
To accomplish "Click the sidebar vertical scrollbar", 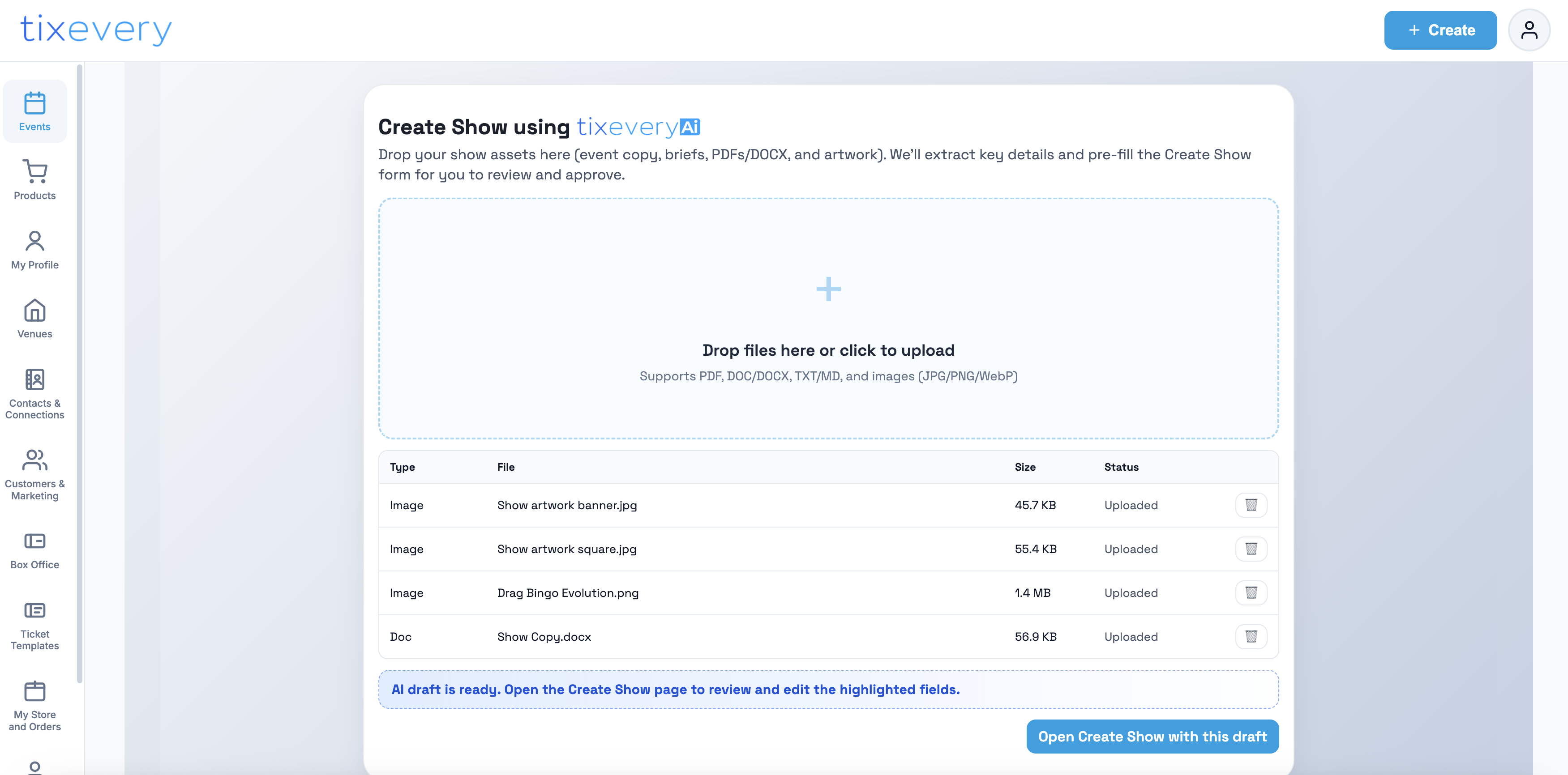I will (80, 374).
